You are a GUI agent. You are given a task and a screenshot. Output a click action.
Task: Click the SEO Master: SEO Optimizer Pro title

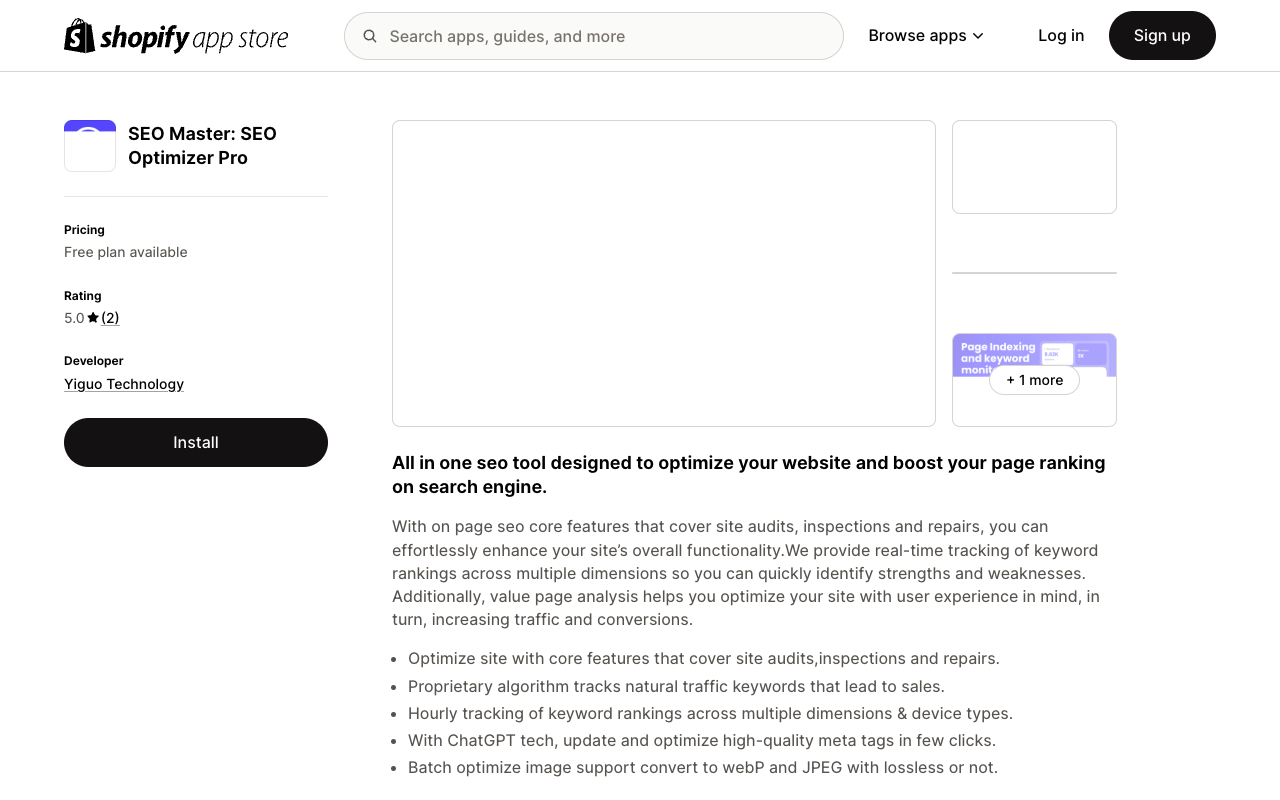[x=202, y=146]
